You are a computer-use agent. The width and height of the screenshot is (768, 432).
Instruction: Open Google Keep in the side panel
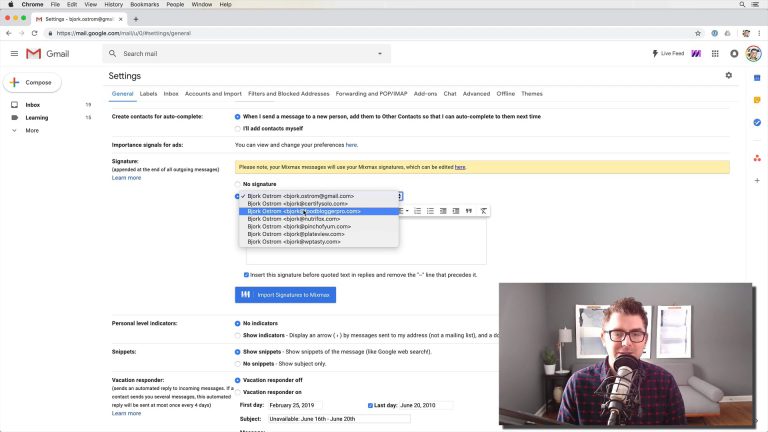click(757, 100)
